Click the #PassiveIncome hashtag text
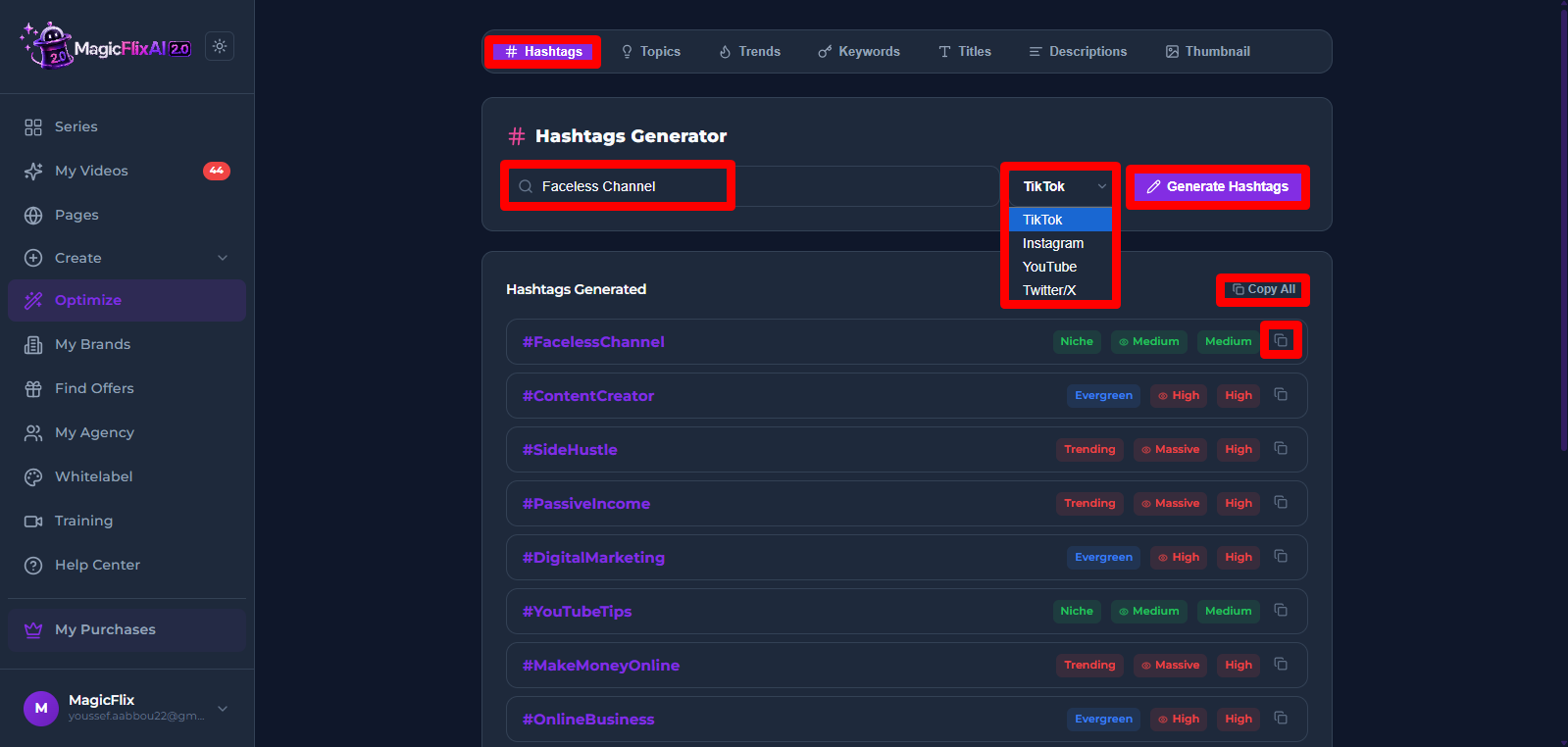This screenshot has width=1568, height=747. [x=586, y=504]
